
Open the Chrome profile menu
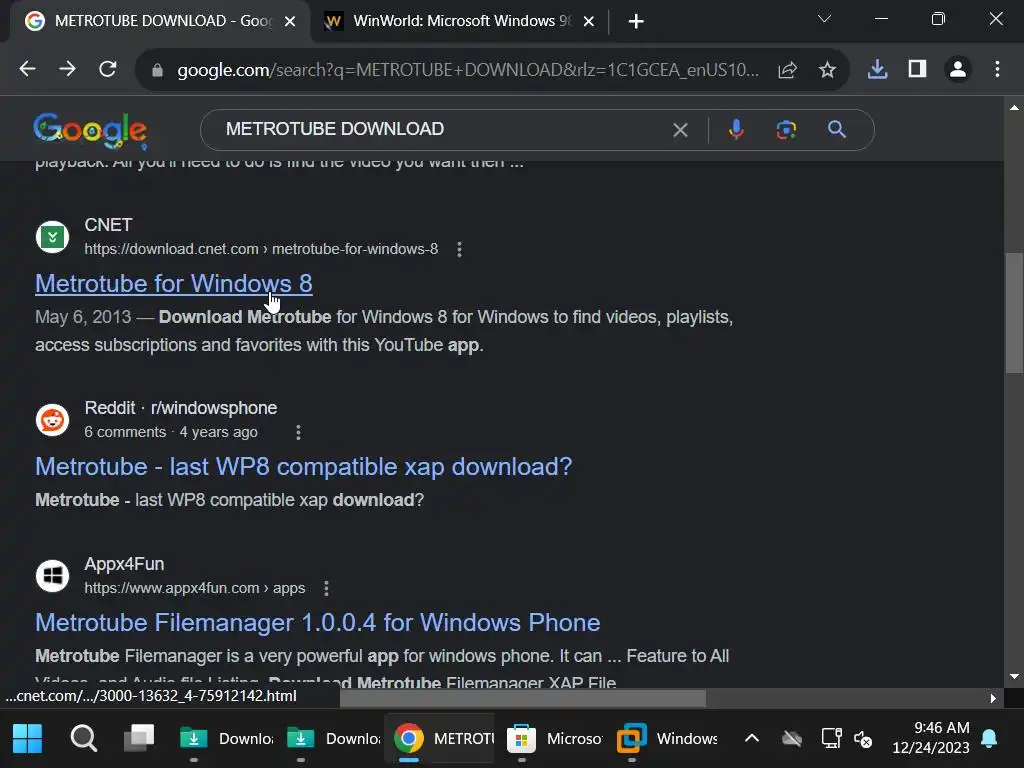click(958, 69)
